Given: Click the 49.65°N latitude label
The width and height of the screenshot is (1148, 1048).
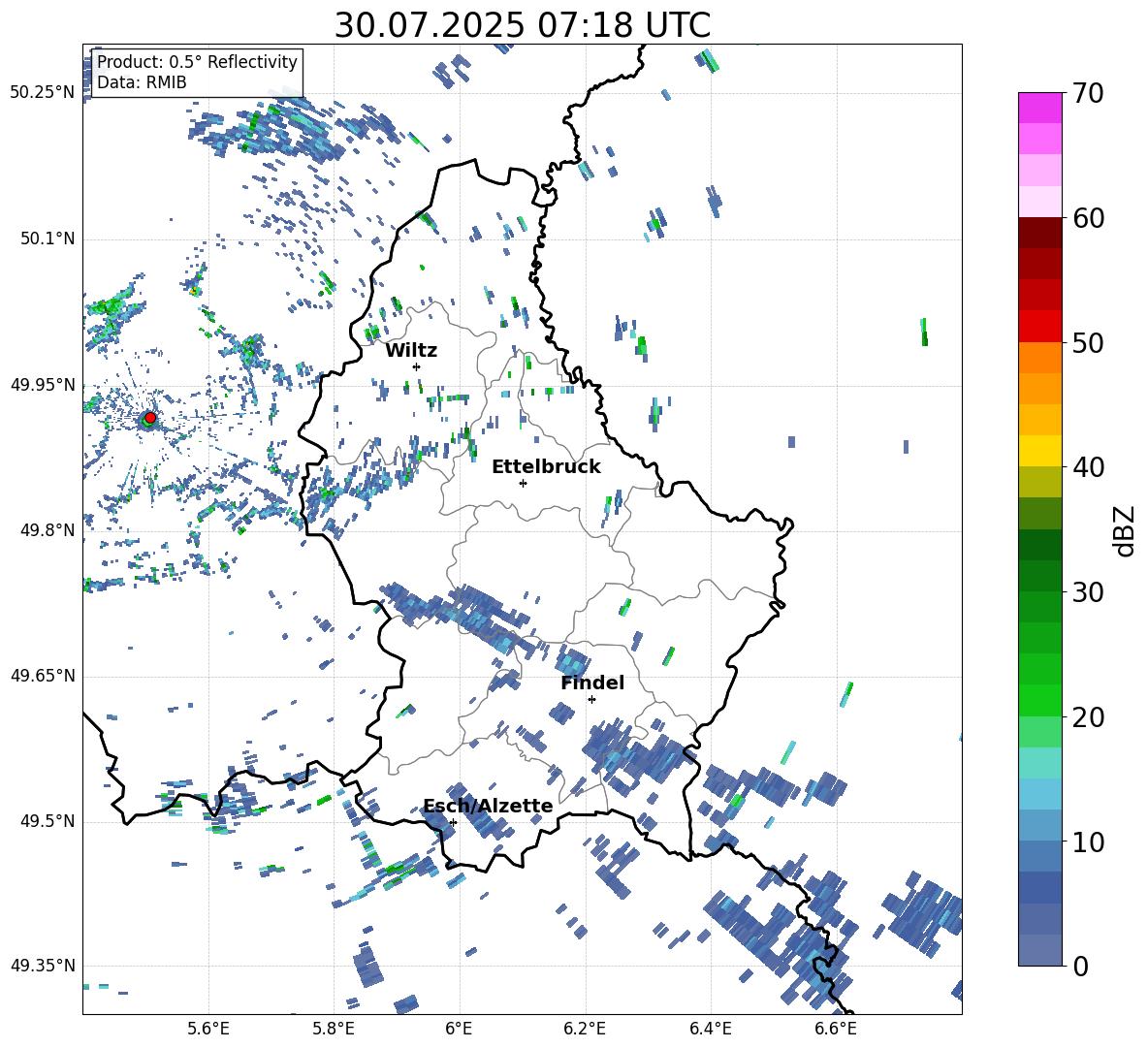Looking at the screenshot, I should pyautogui.click(x=43, y=676).
